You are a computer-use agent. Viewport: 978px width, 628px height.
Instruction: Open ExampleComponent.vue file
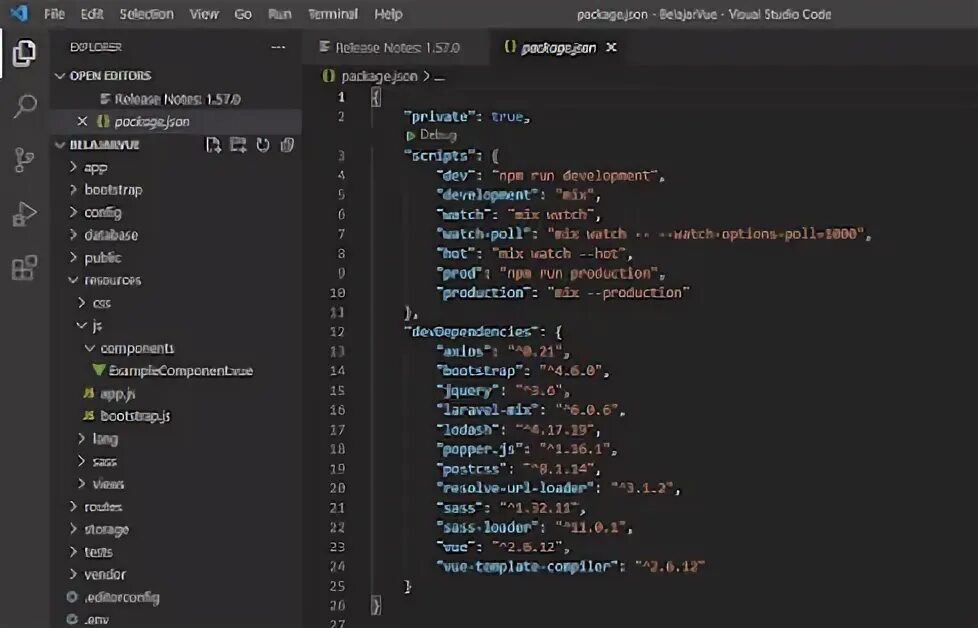[180, 370]
